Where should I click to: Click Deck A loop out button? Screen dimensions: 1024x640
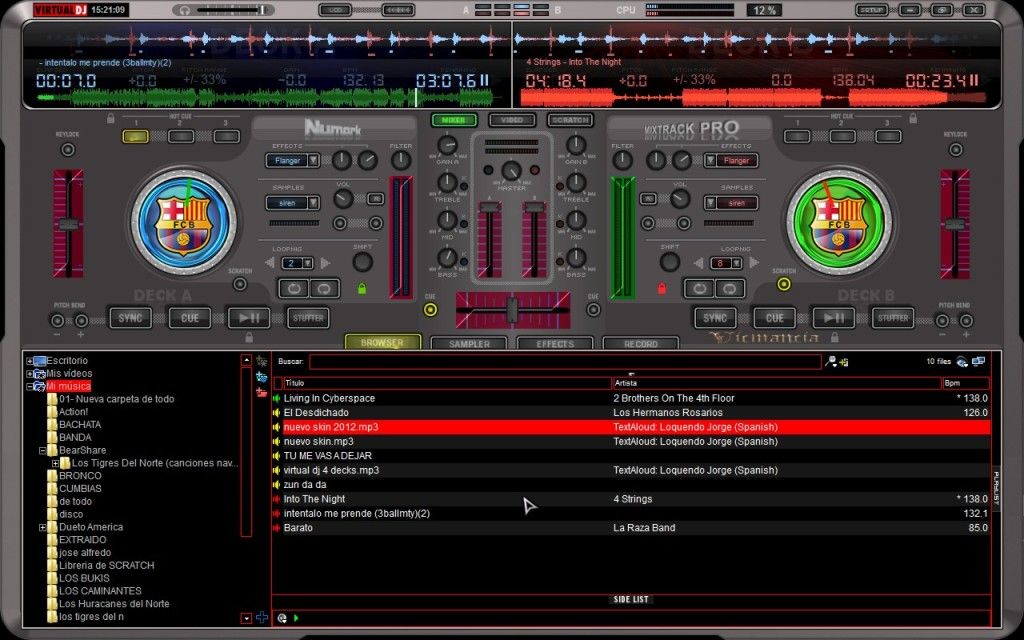[x=324, y=288]
